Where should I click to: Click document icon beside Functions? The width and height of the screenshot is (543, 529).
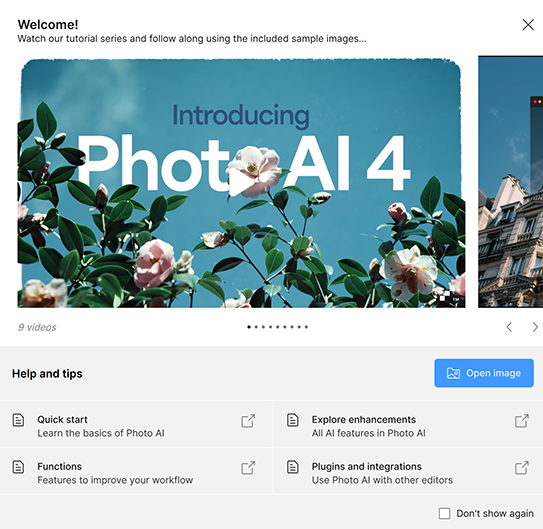tap(18, 467)
